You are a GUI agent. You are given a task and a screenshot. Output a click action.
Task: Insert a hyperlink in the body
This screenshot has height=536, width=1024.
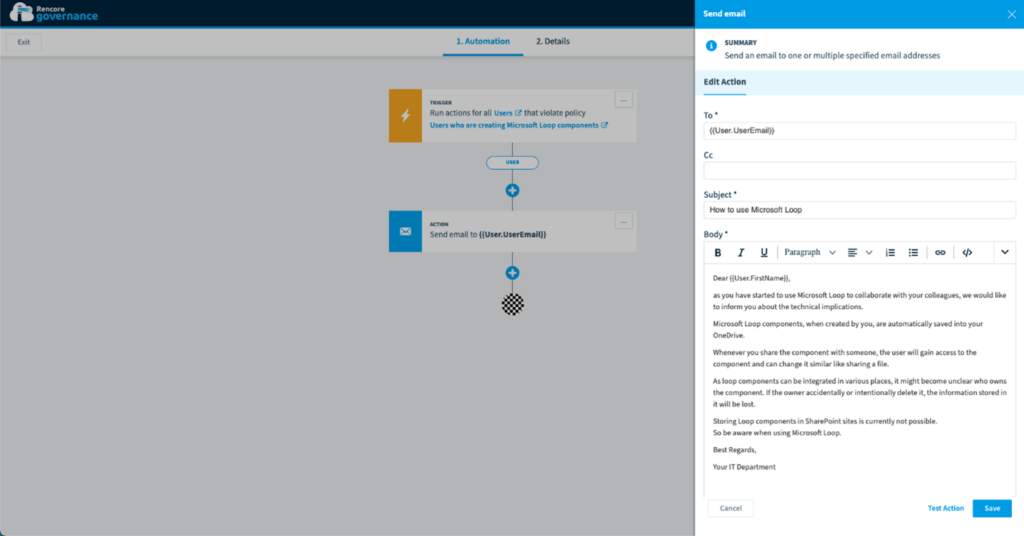tap(940, 253)
